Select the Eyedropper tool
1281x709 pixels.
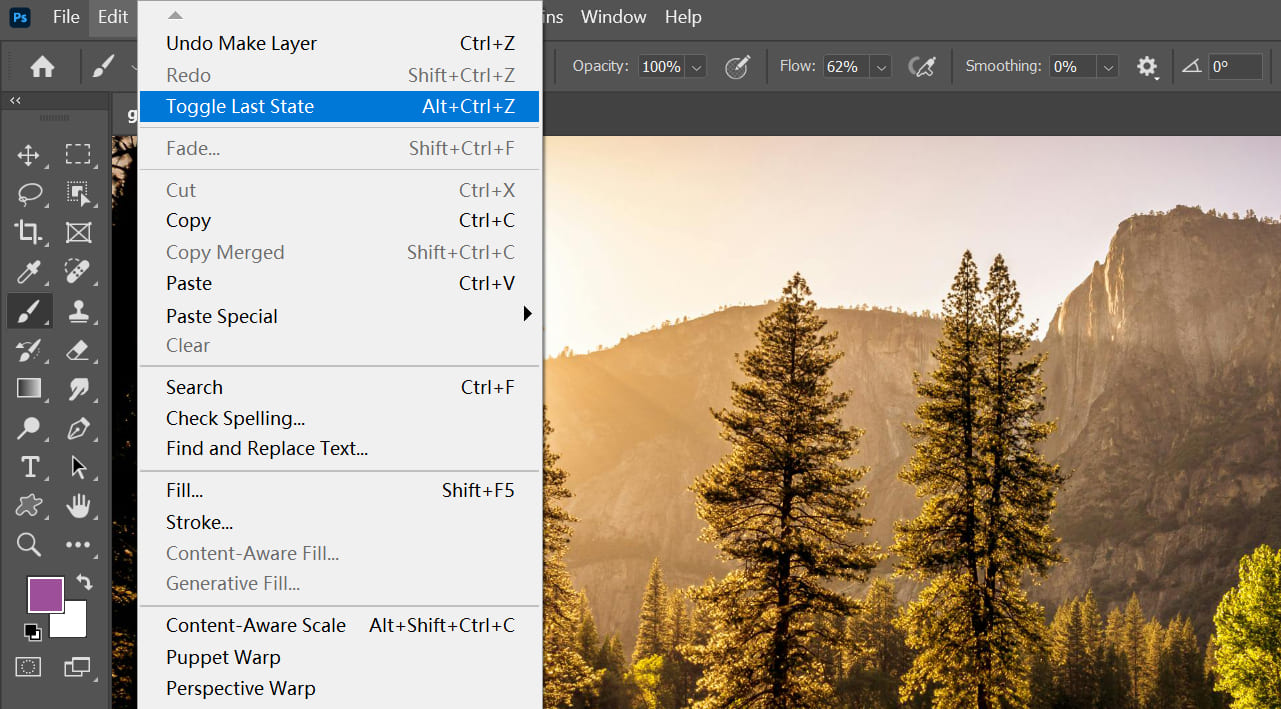point(29,272)
